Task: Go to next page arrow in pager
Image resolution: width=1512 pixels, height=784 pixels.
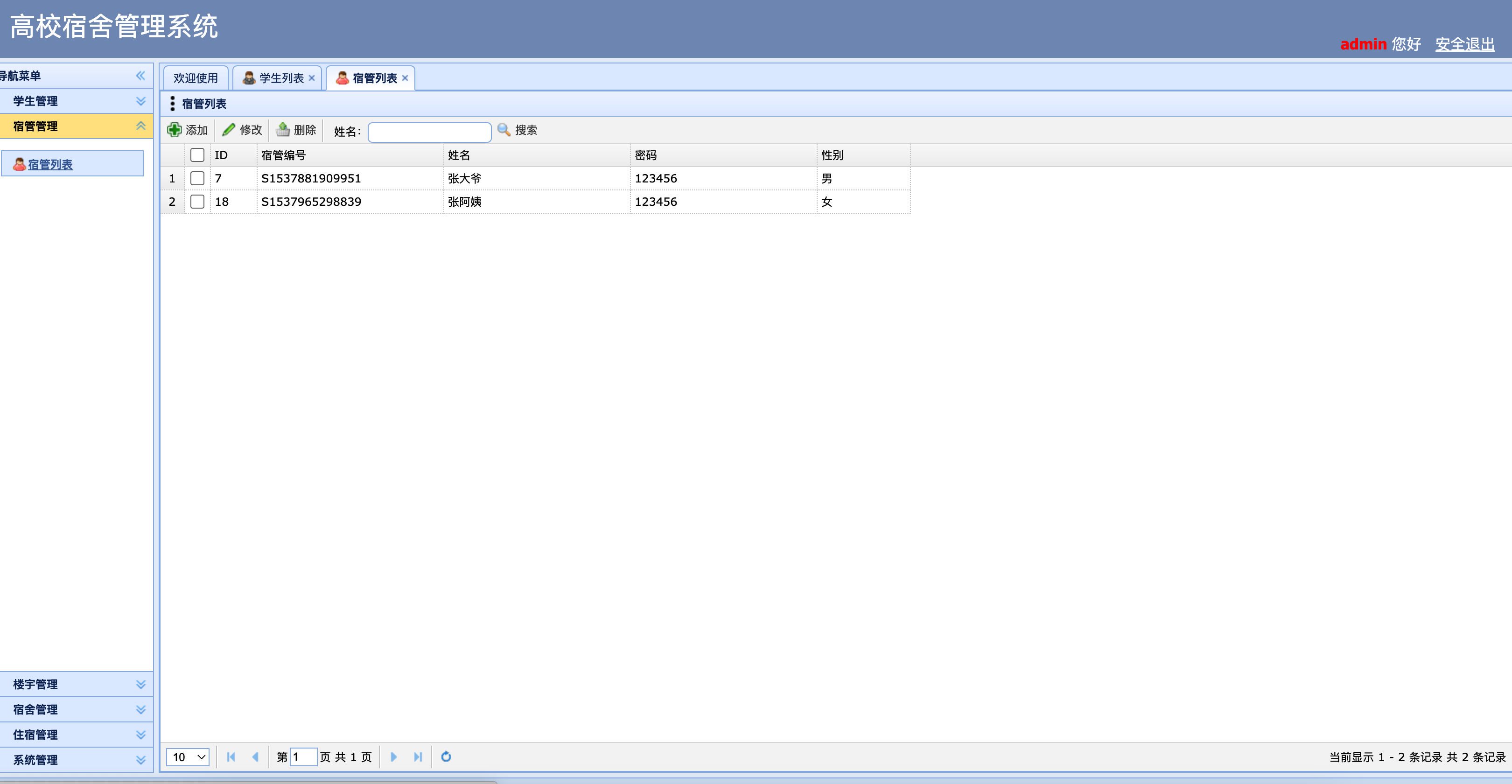Action: 394,756
